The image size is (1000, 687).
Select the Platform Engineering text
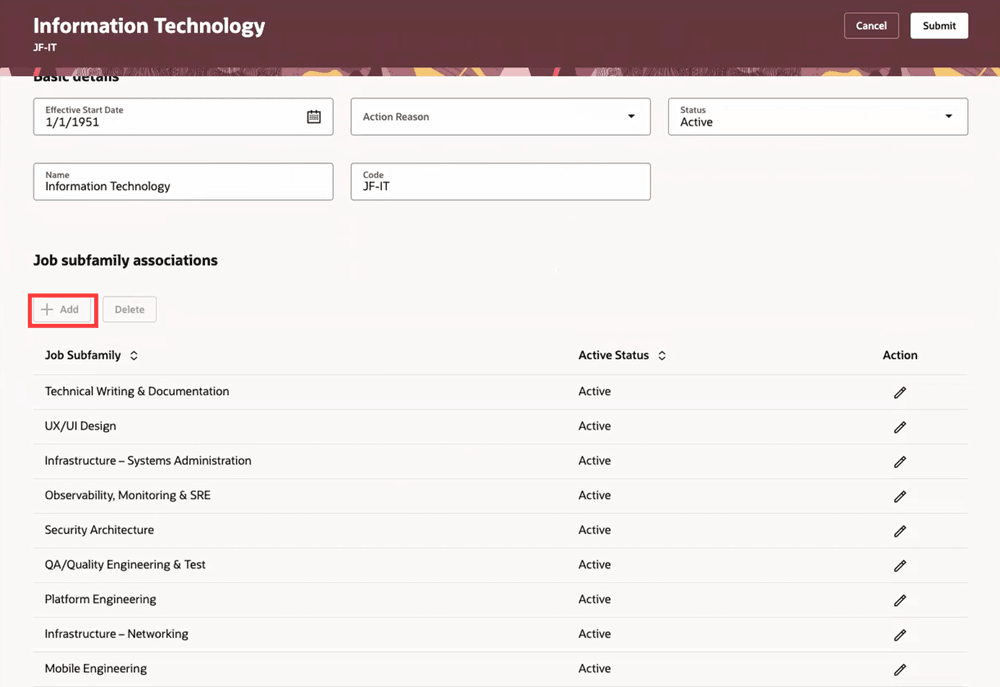click(x=100, y=599)
